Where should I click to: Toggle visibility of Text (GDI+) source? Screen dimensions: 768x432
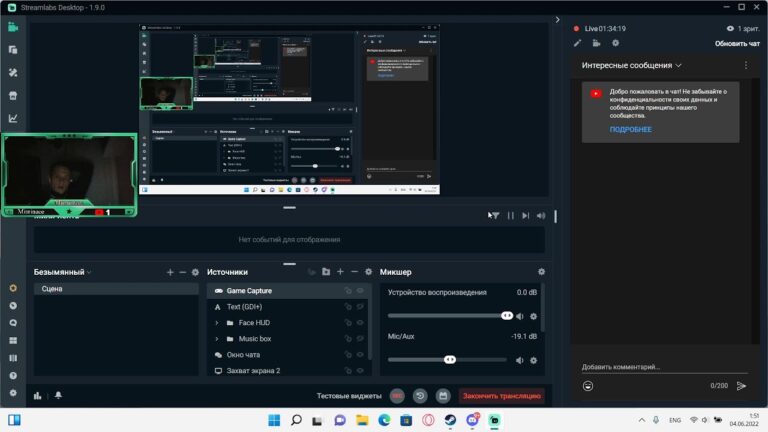[x=360, y=307]
